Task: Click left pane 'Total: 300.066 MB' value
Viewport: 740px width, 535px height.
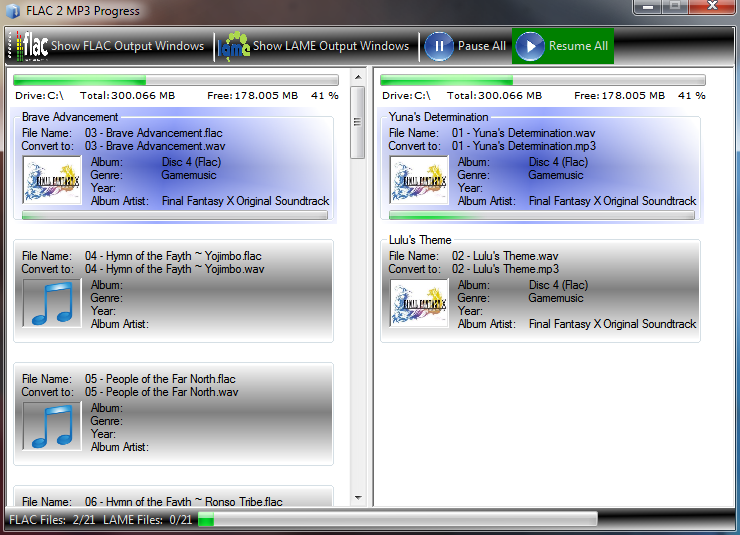Action: [127, 96]
